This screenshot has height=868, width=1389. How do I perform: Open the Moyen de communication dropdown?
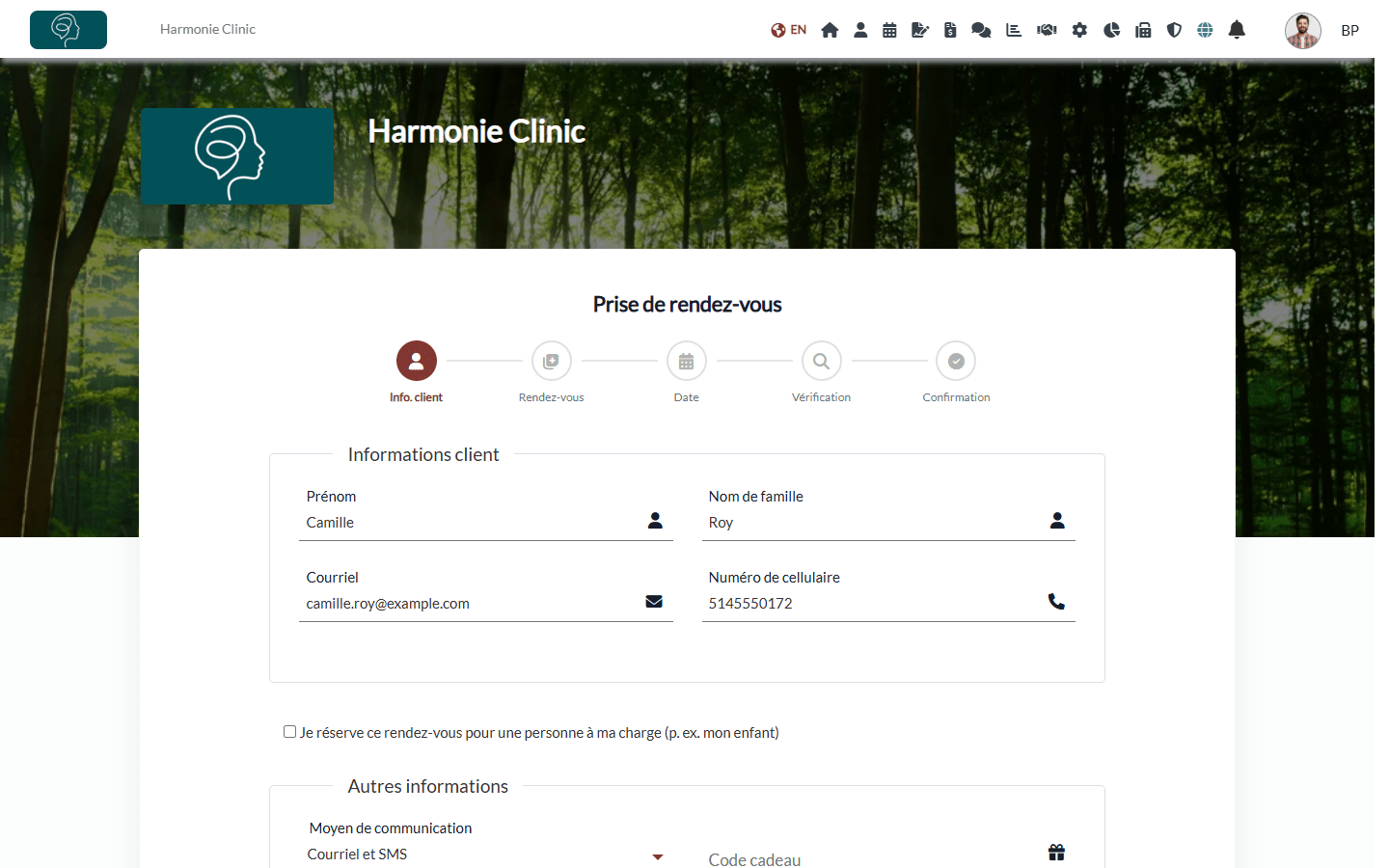[485, 855]
